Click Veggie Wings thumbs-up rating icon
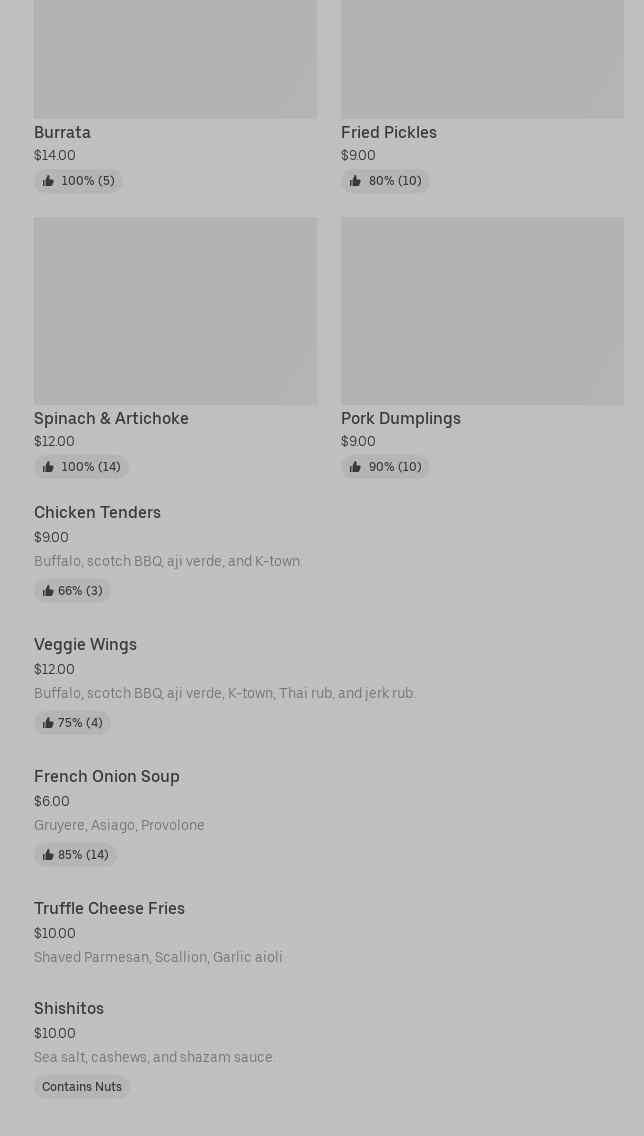Viewport: 644px width, 1136px height. 48,723
